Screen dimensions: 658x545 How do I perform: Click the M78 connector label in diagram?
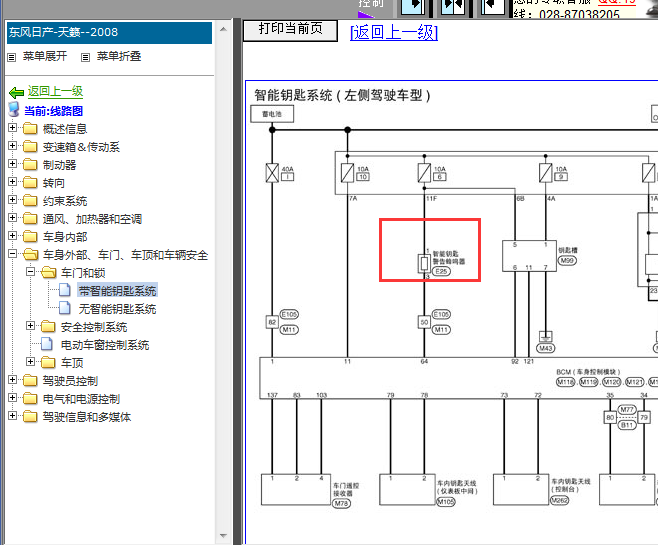[x=342, y=503]
